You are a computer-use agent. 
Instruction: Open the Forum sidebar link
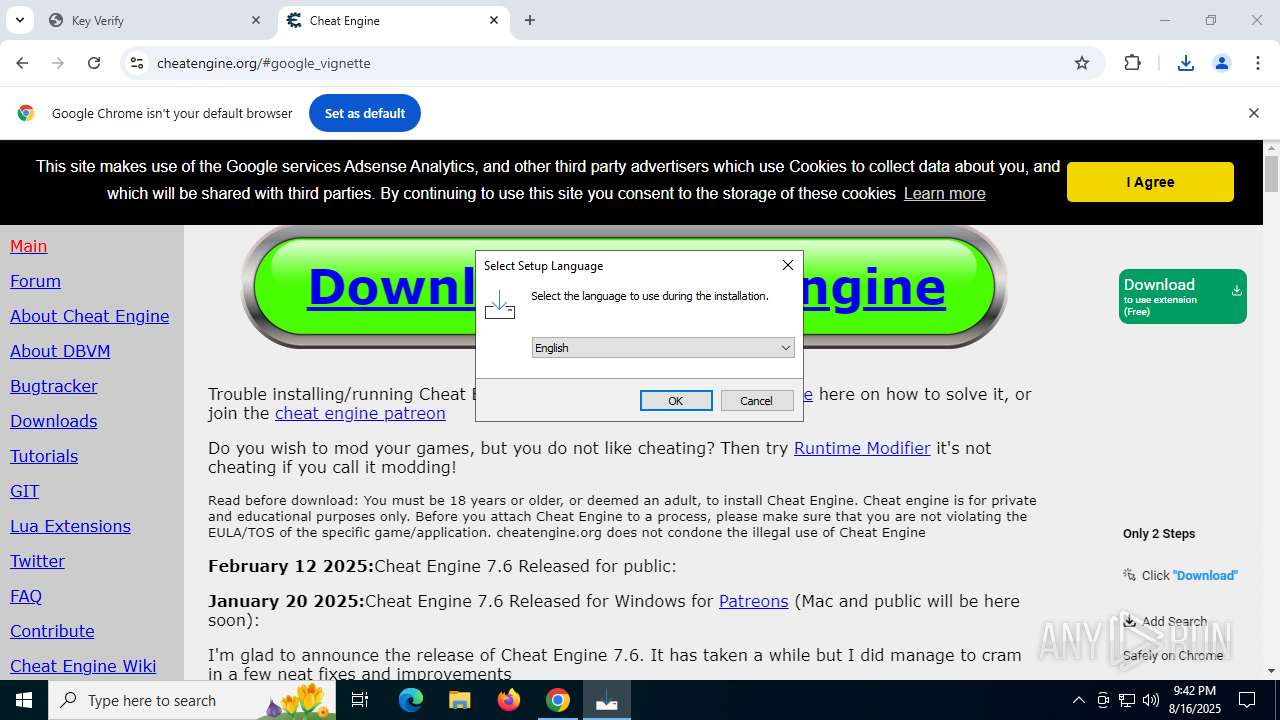point(35,281)
